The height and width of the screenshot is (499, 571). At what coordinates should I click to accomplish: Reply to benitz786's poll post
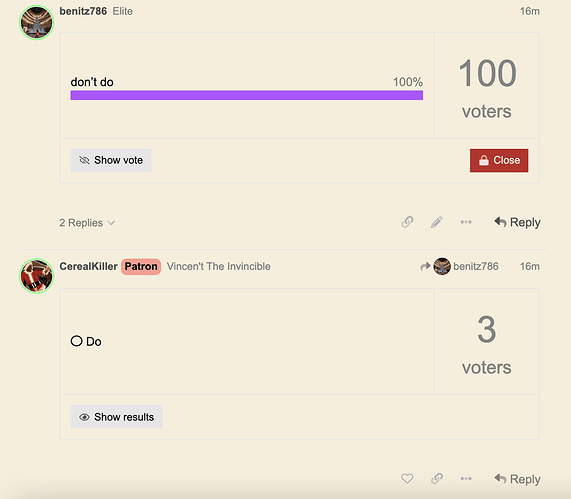[x=517, y=222]
